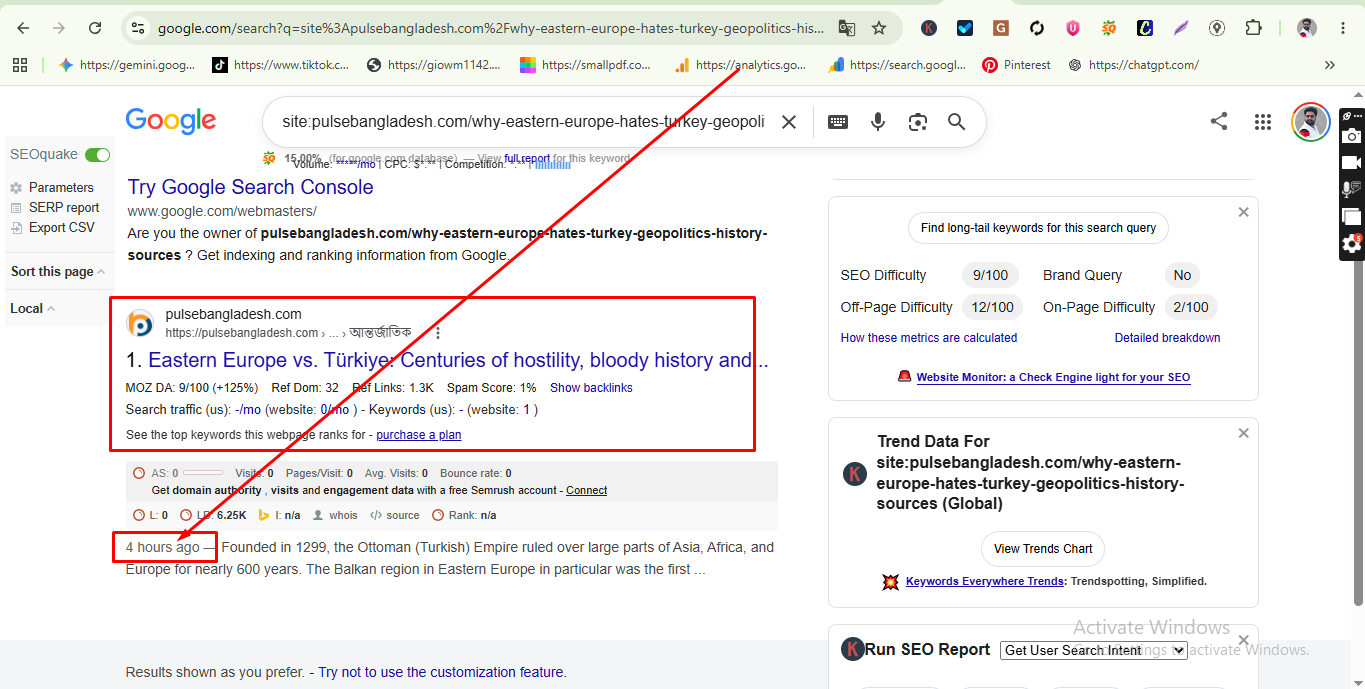Image resolution: width=1365 pixels, height=689 pixels.
Task: Click Find long-tail keywords button
Action: click(x=1038, y=228)
